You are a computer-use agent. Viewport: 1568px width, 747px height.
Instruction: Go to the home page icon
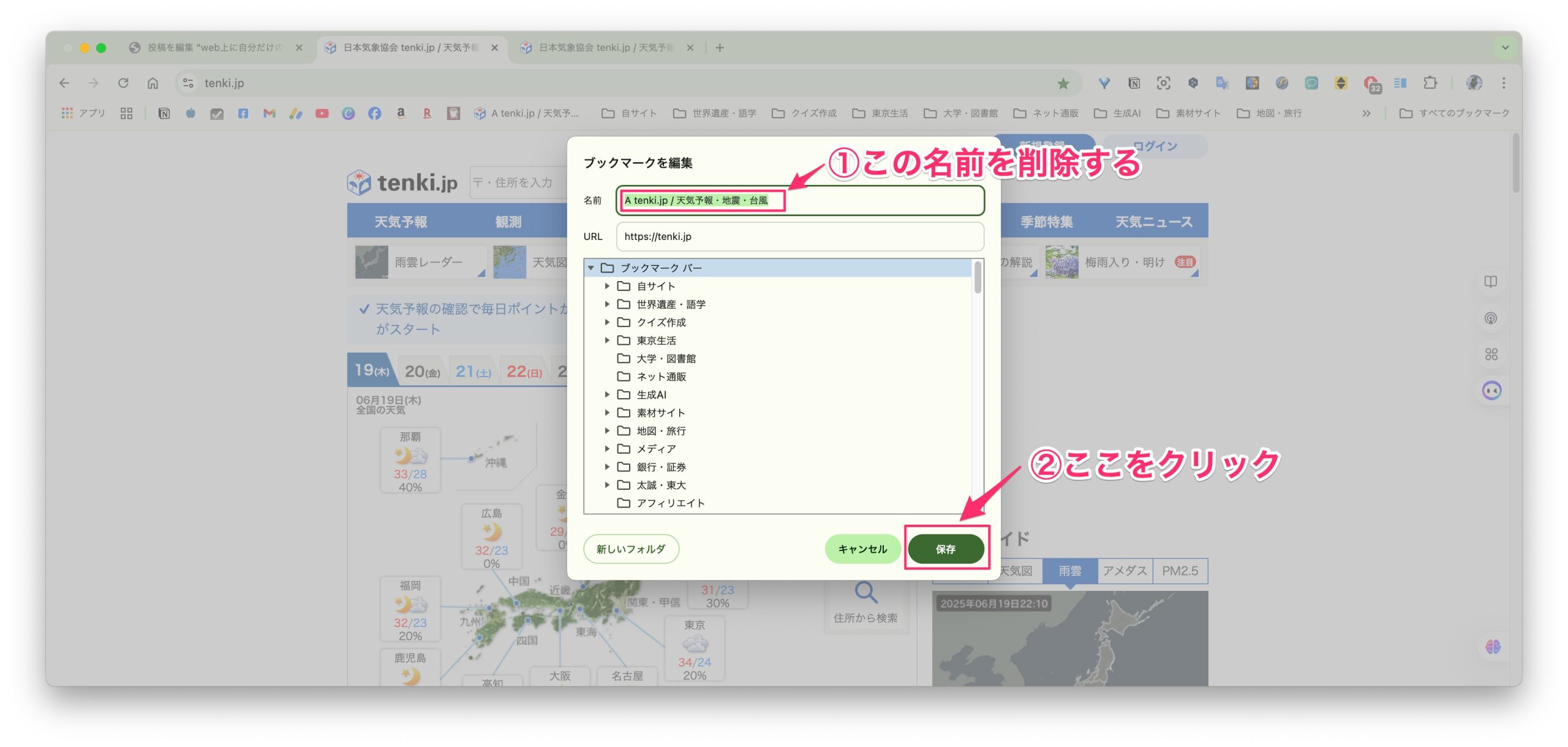click(153, 83)
